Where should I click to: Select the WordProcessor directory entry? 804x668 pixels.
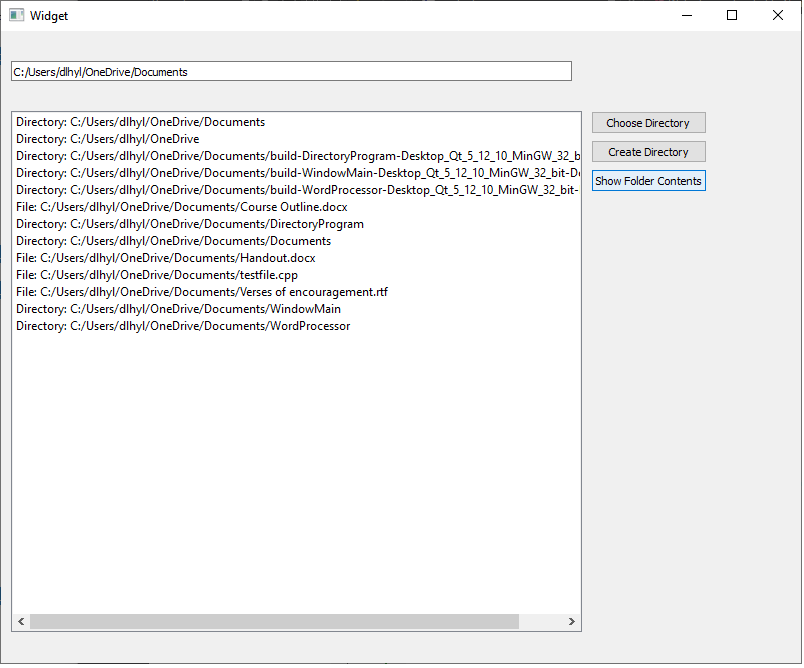(x=181, y=325)
